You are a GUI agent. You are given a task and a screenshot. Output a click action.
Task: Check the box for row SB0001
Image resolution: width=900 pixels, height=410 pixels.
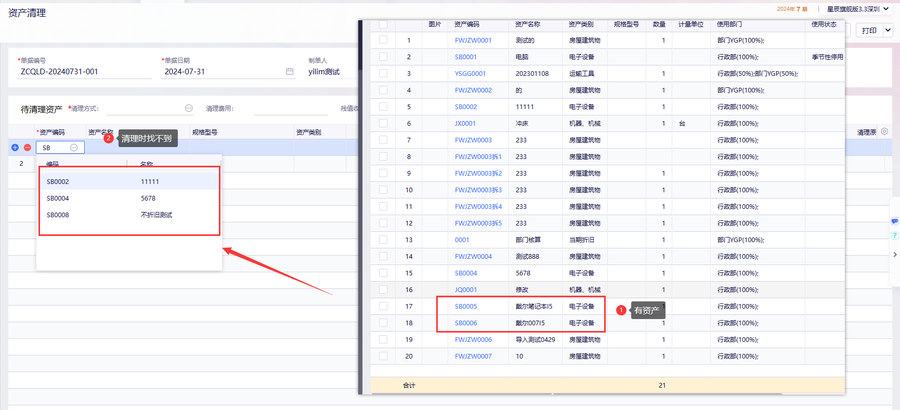[x=383, y=57]
